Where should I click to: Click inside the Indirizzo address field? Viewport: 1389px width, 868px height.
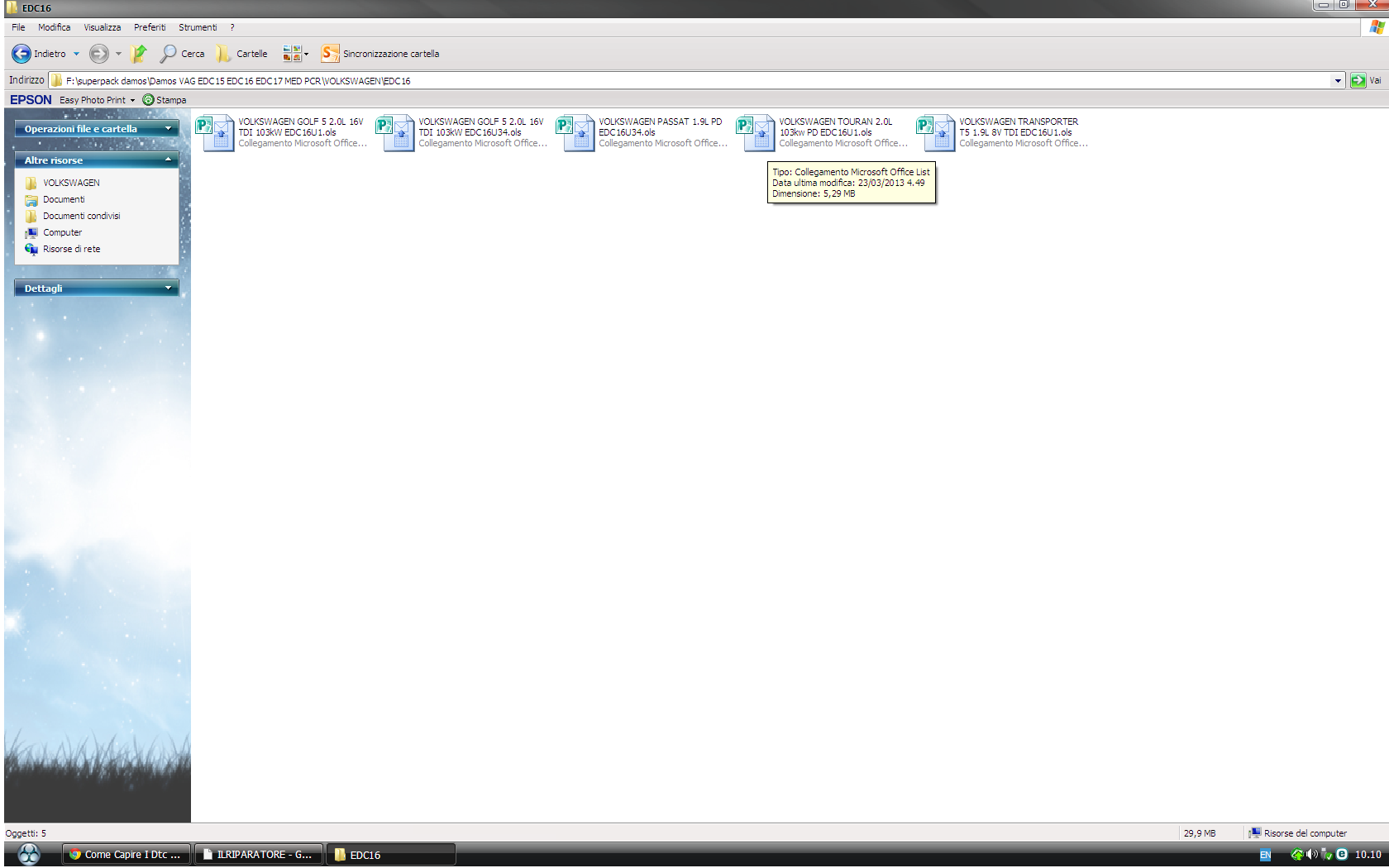[x=661, y=81]
